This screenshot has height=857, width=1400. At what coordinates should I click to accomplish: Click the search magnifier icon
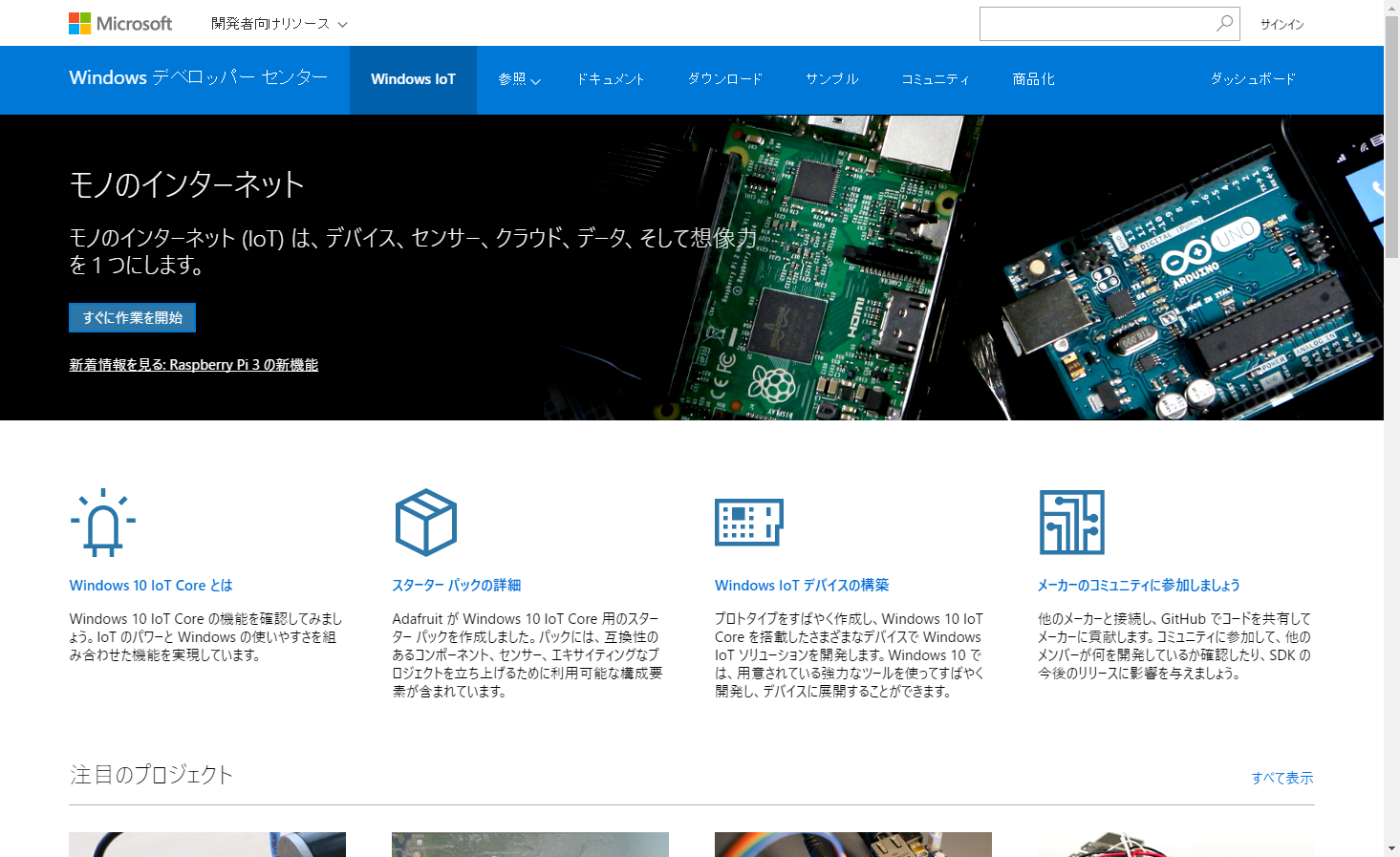pyautogui.click(x=1224, y=24)
